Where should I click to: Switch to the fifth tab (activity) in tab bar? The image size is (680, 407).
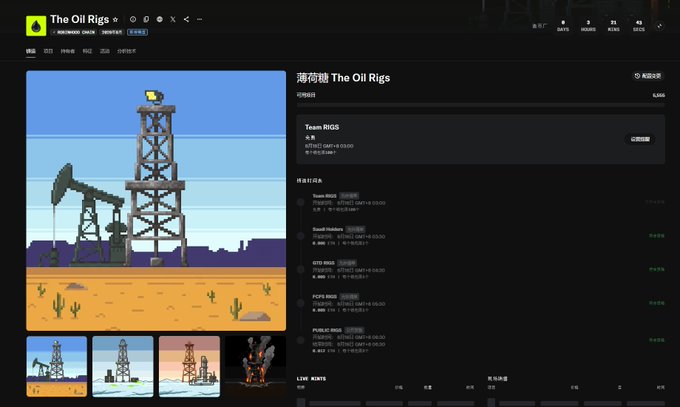click(105, 51)
